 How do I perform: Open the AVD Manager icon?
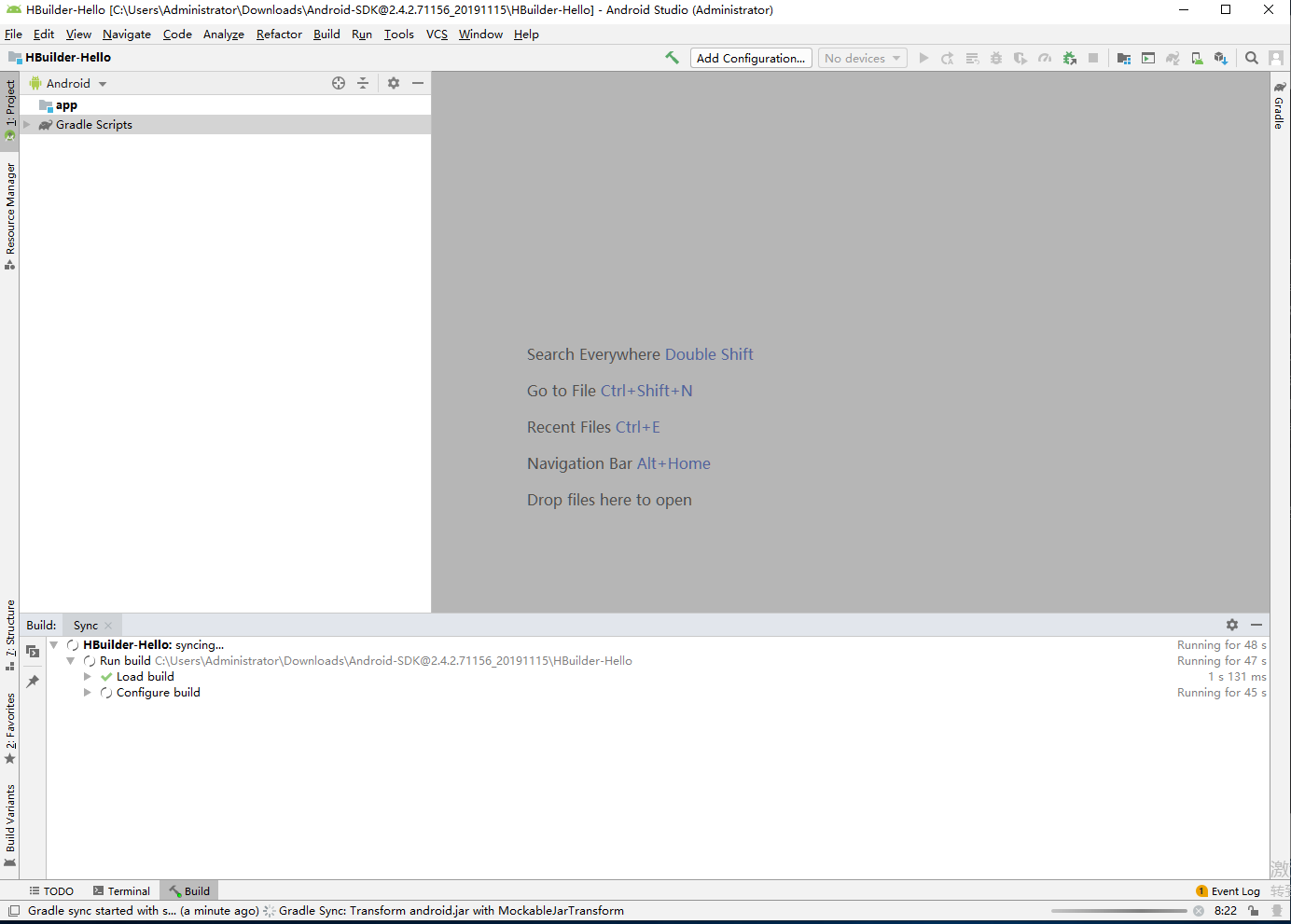pos(1197,58)
